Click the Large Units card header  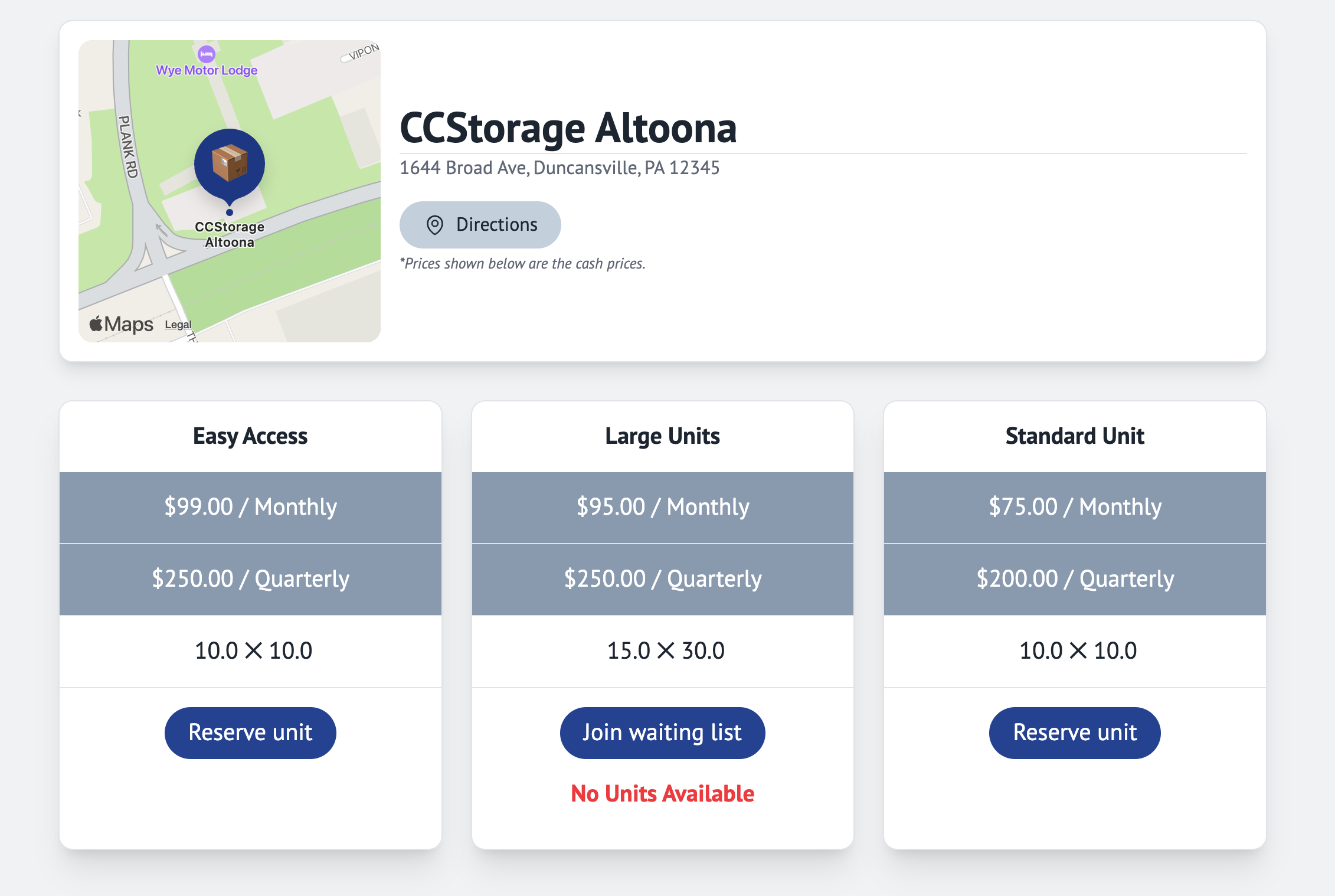pyautogui.click(x=662, y=436)
